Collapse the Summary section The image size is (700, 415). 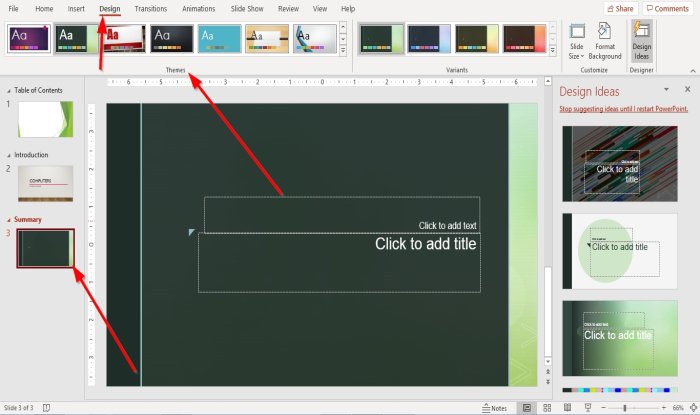[8, 220]
